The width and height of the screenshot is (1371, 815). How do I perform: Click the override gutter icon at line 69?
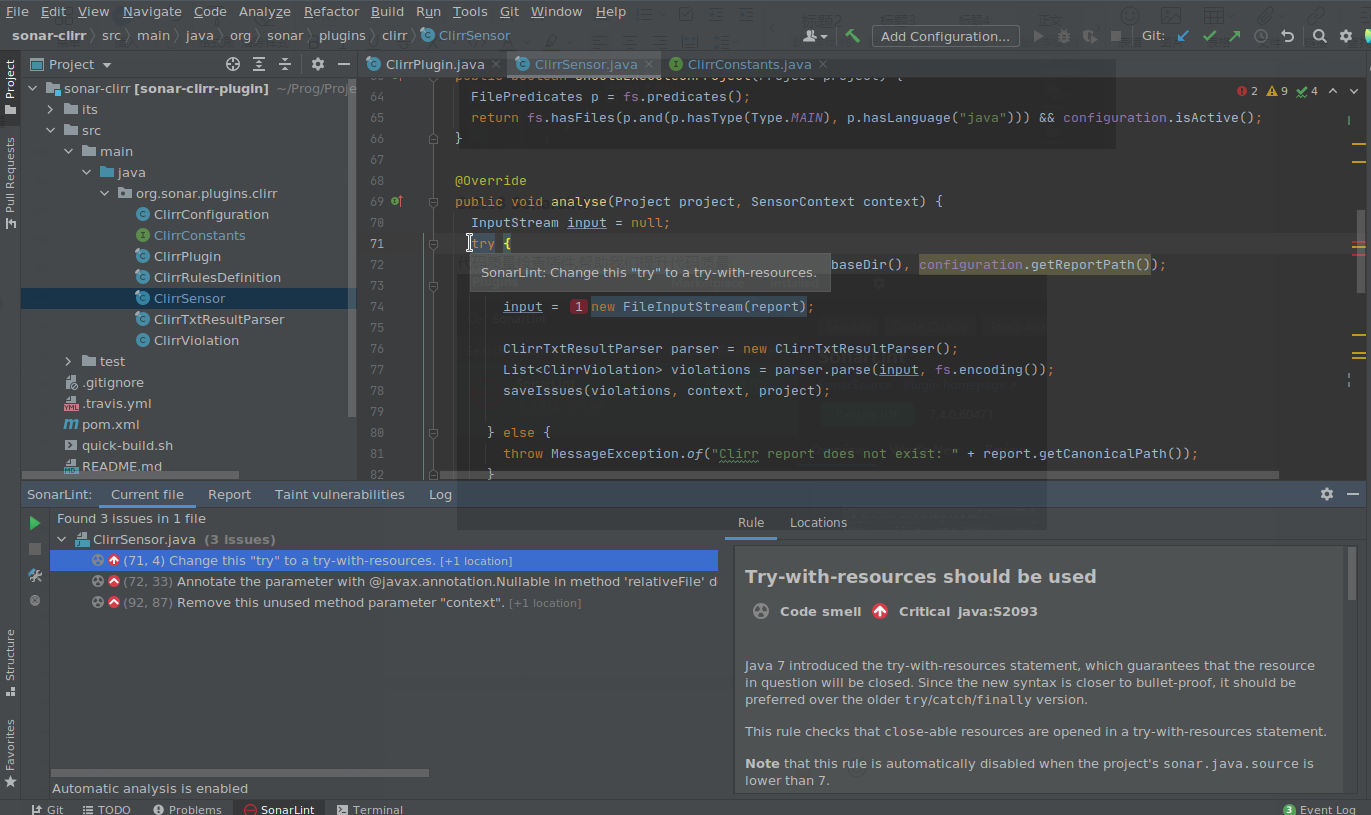(396, 201)
